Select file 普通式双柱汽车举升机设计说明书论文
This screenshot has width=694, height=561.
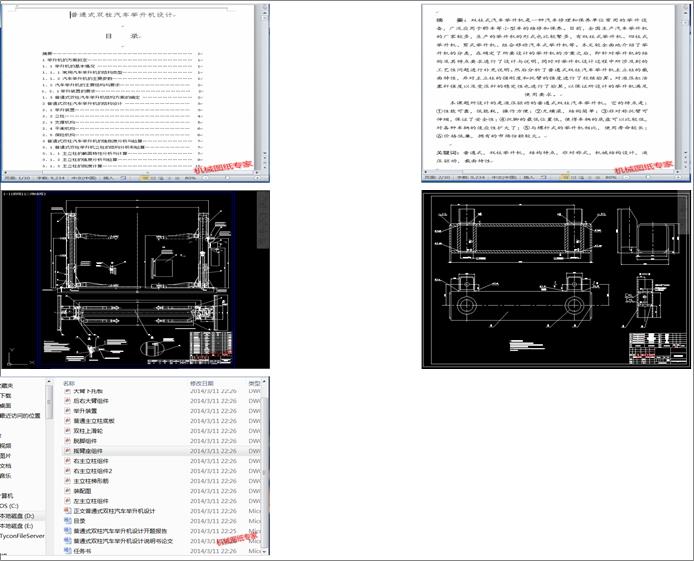click(x=123, y=541)
